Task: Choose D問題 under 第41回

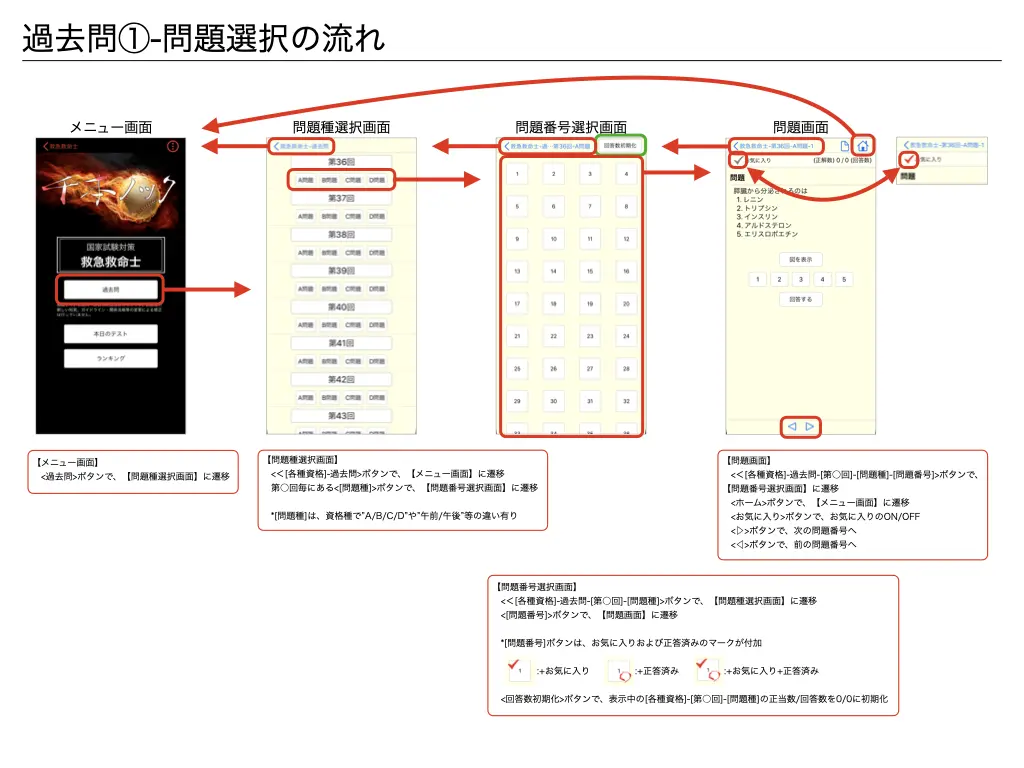Action: (x=377, y=361)
